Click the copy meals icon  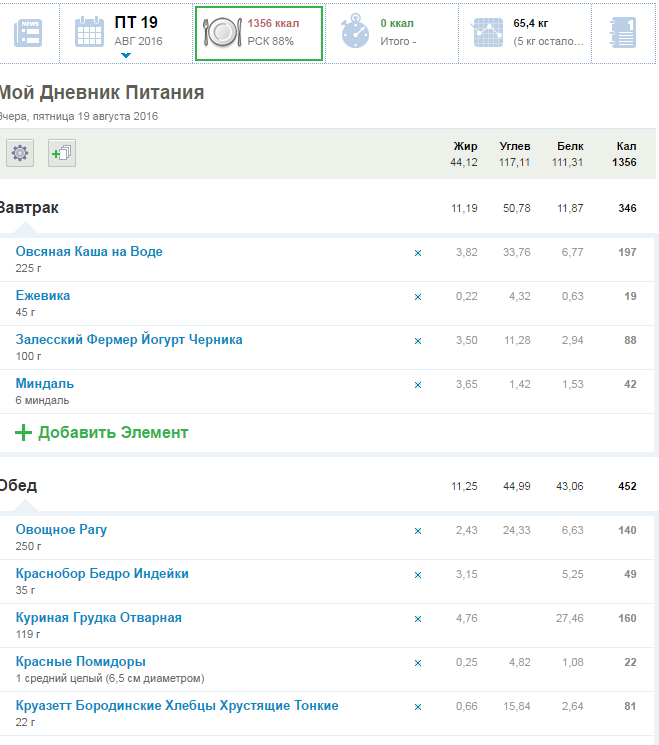[61, 153]
